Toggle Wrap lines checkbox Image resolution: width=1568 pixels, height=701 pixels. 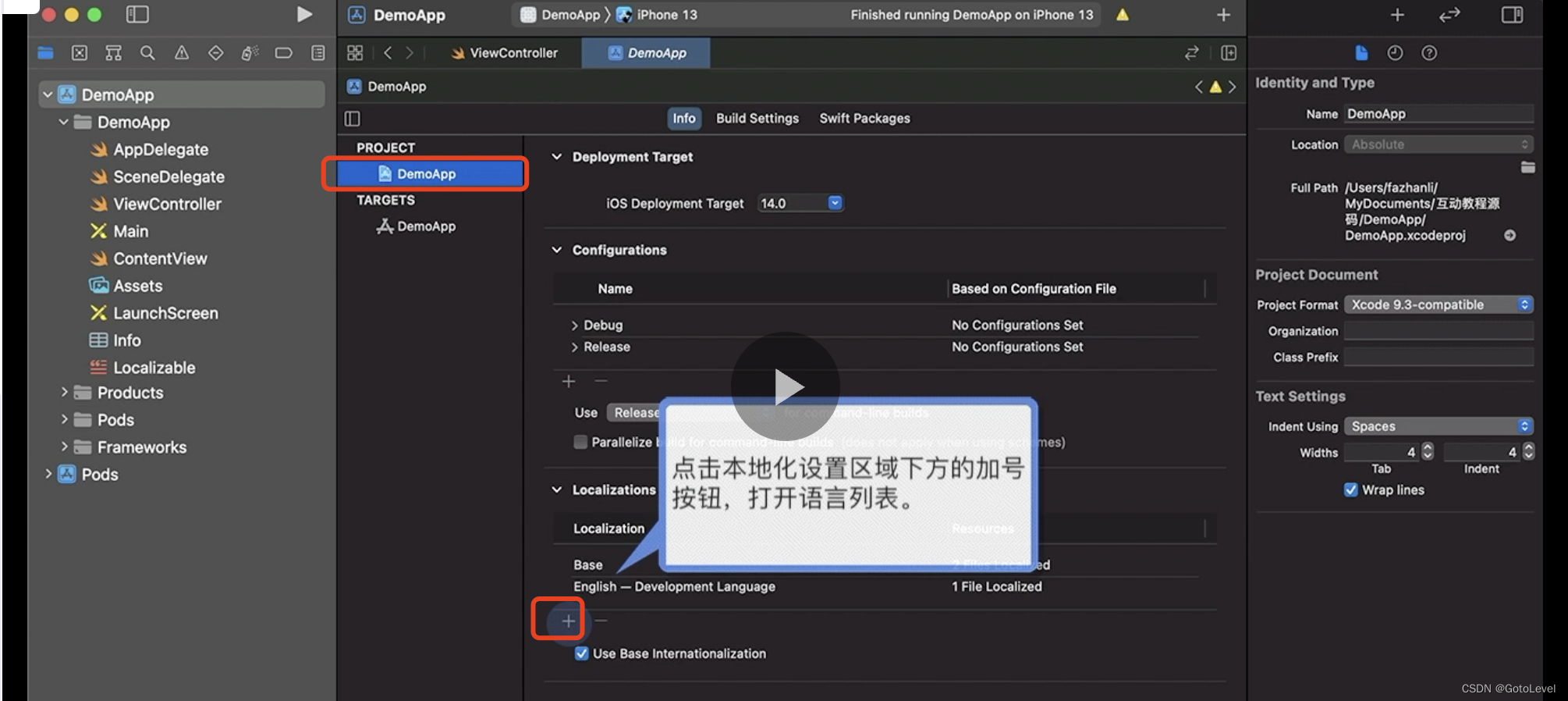pos(1351,489)
